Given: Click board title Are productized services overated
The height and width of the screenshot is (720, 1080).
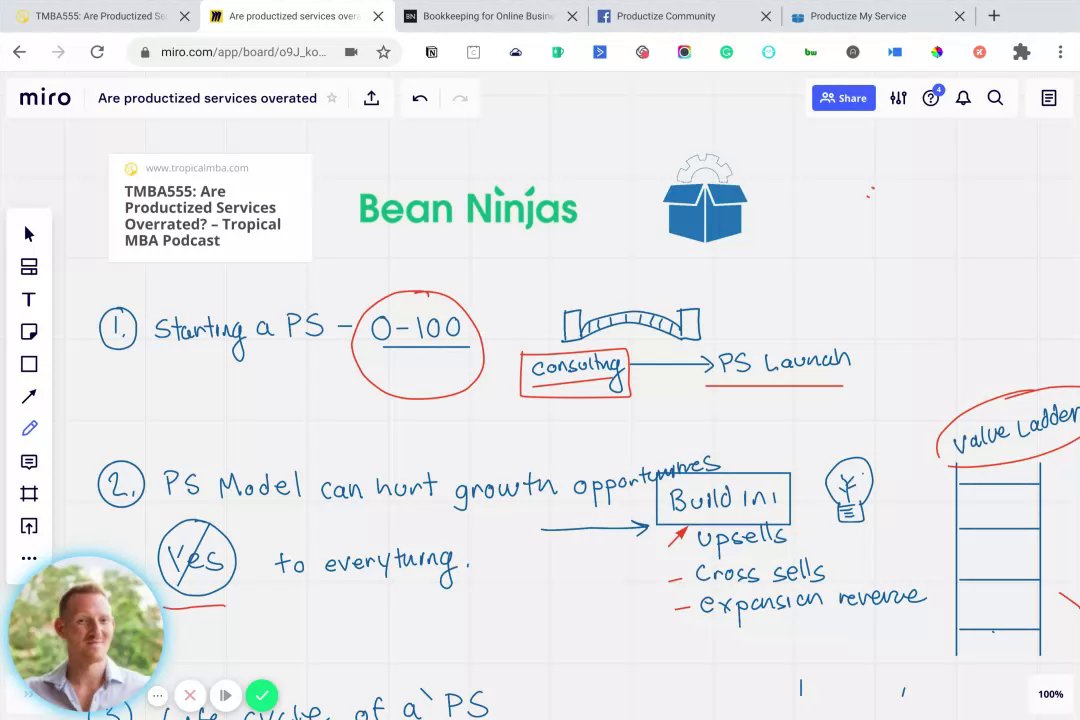Looking at the screenshot, I should click(207, 98).
